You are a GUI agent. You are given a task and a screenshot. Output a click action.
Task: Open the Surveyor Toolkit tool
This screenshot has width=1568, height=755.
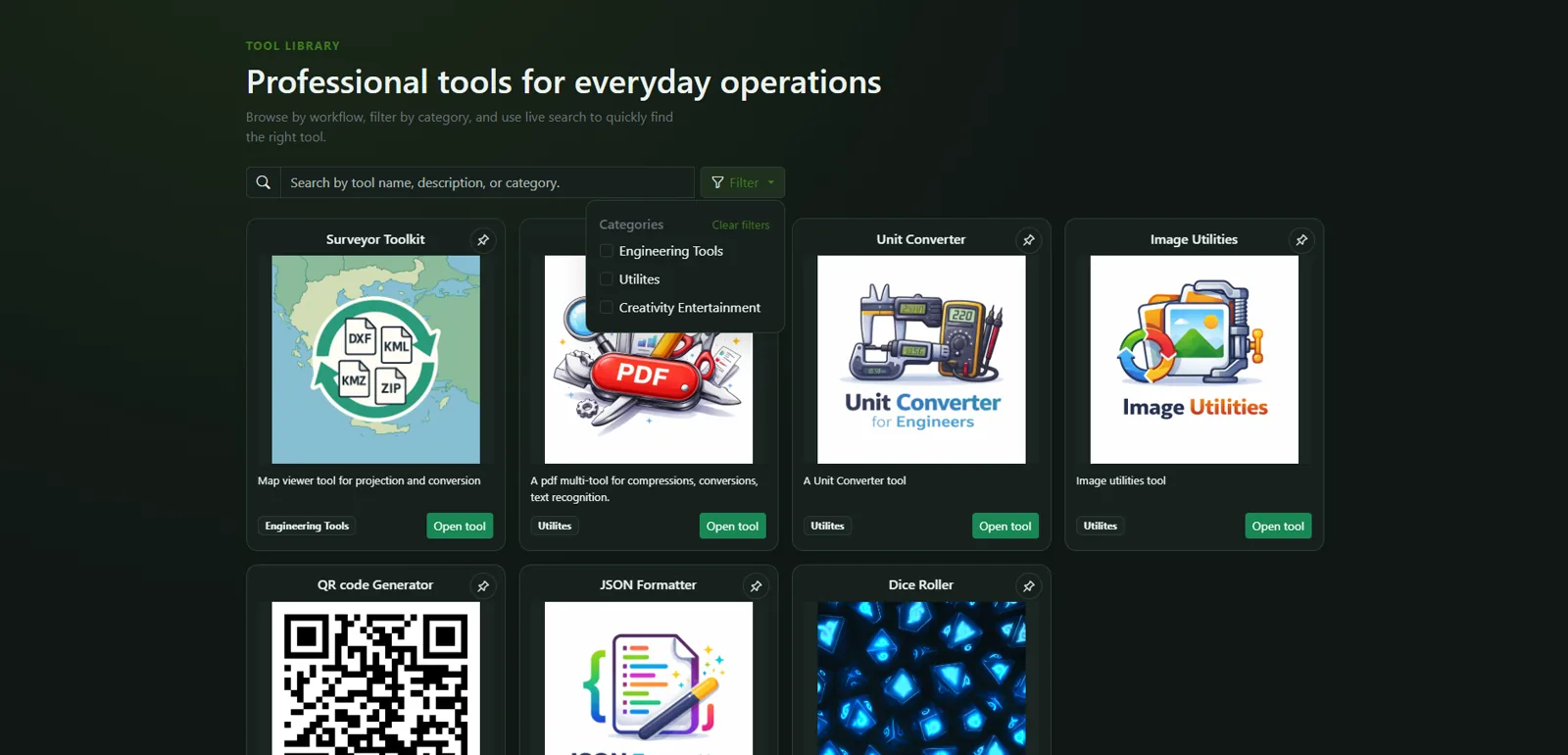click(460, 527)
